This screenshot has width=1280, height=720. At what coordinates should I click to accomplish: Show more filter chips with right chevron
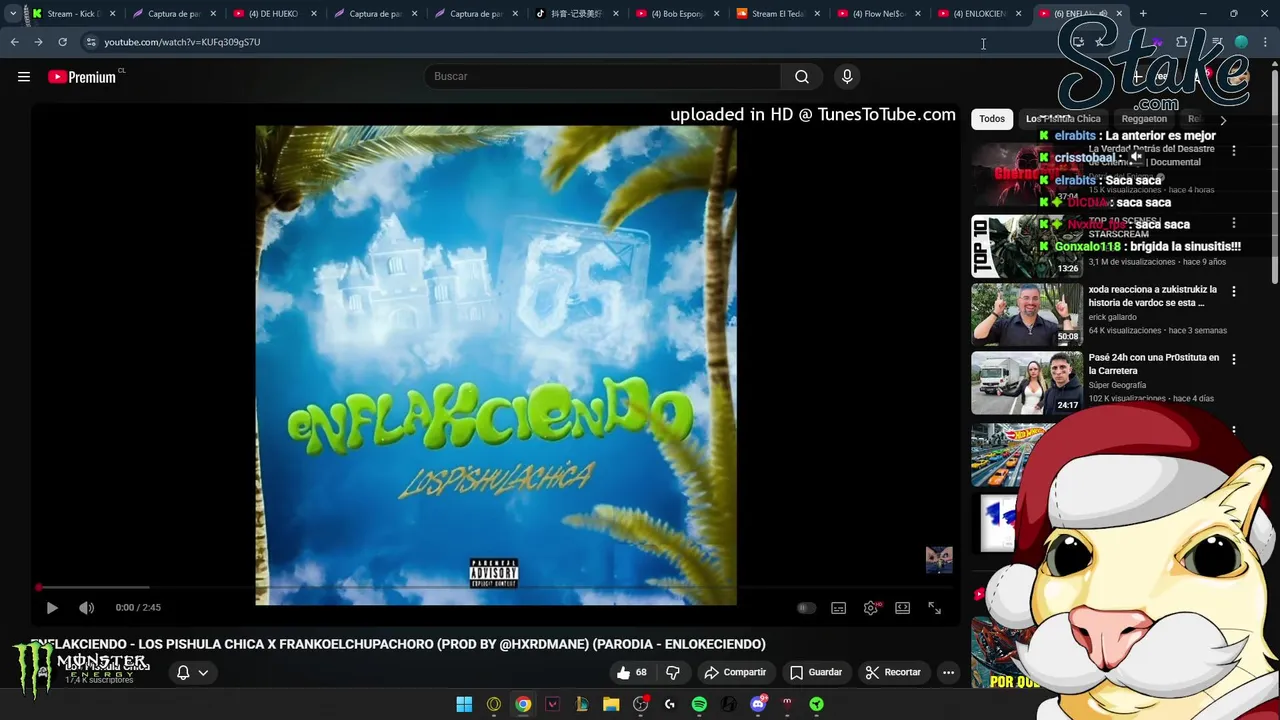(1223, 120)
